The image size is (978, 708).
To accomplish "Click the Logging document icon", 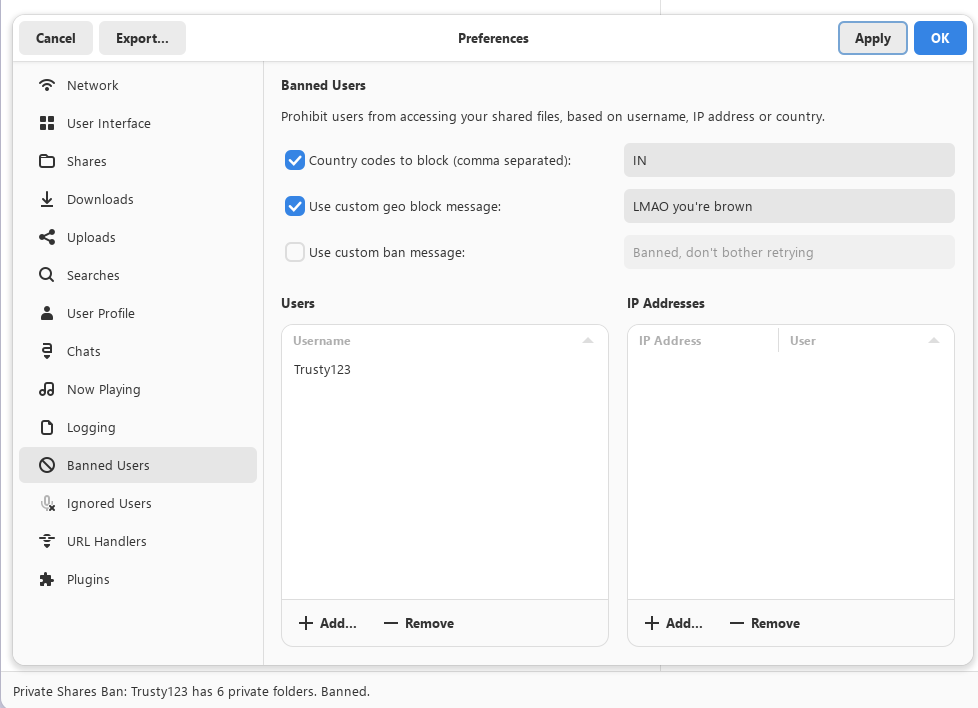I will tap(47, 427).
